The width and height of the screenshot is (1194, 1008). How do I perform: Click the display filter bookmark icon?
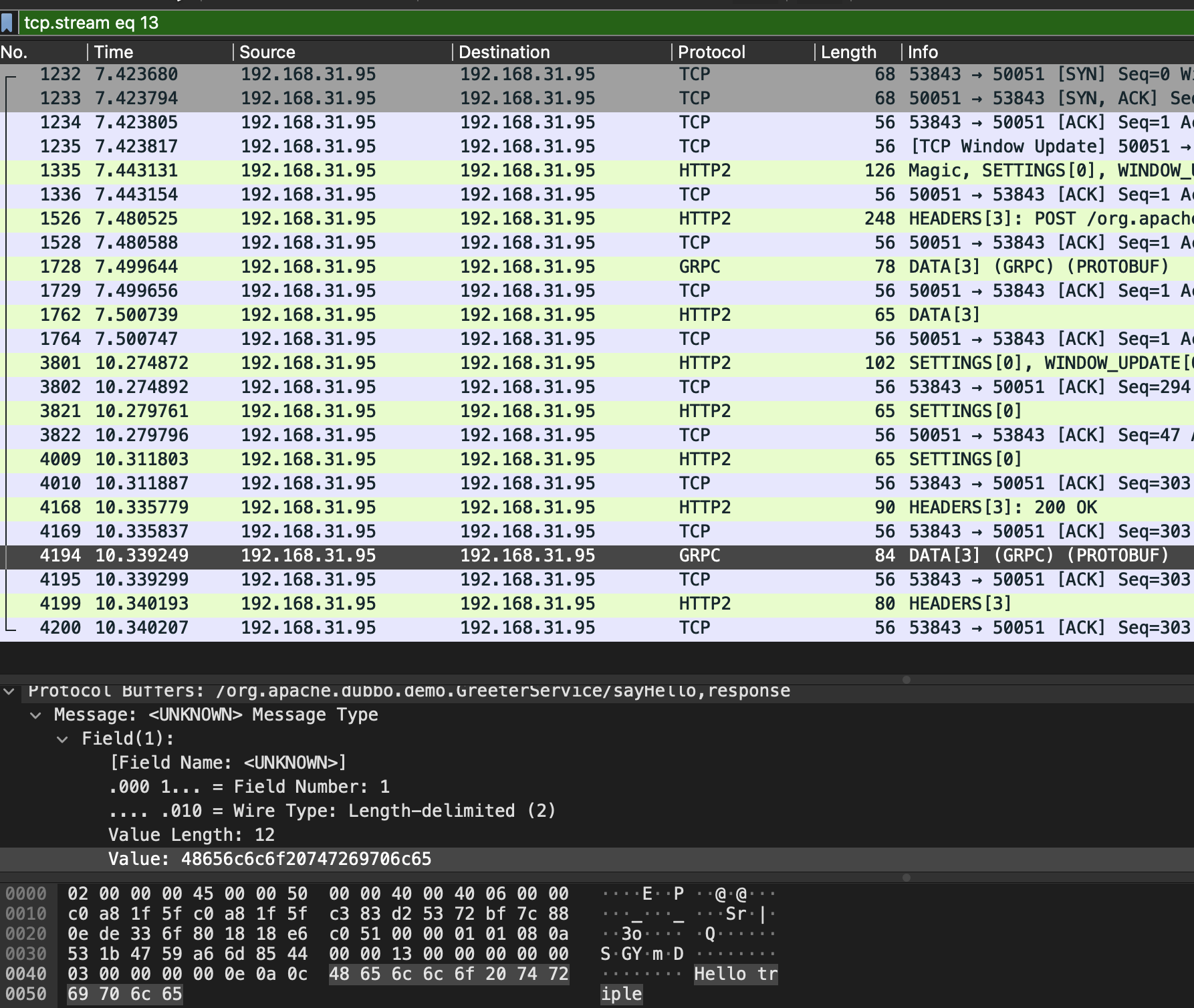[x=7, y=23]
